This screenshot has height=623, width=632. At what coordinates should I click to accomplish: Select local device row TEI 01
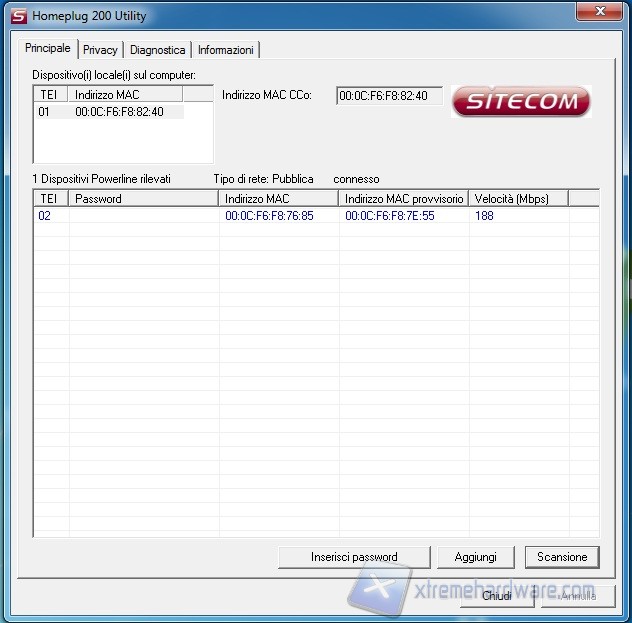(110, 112)
